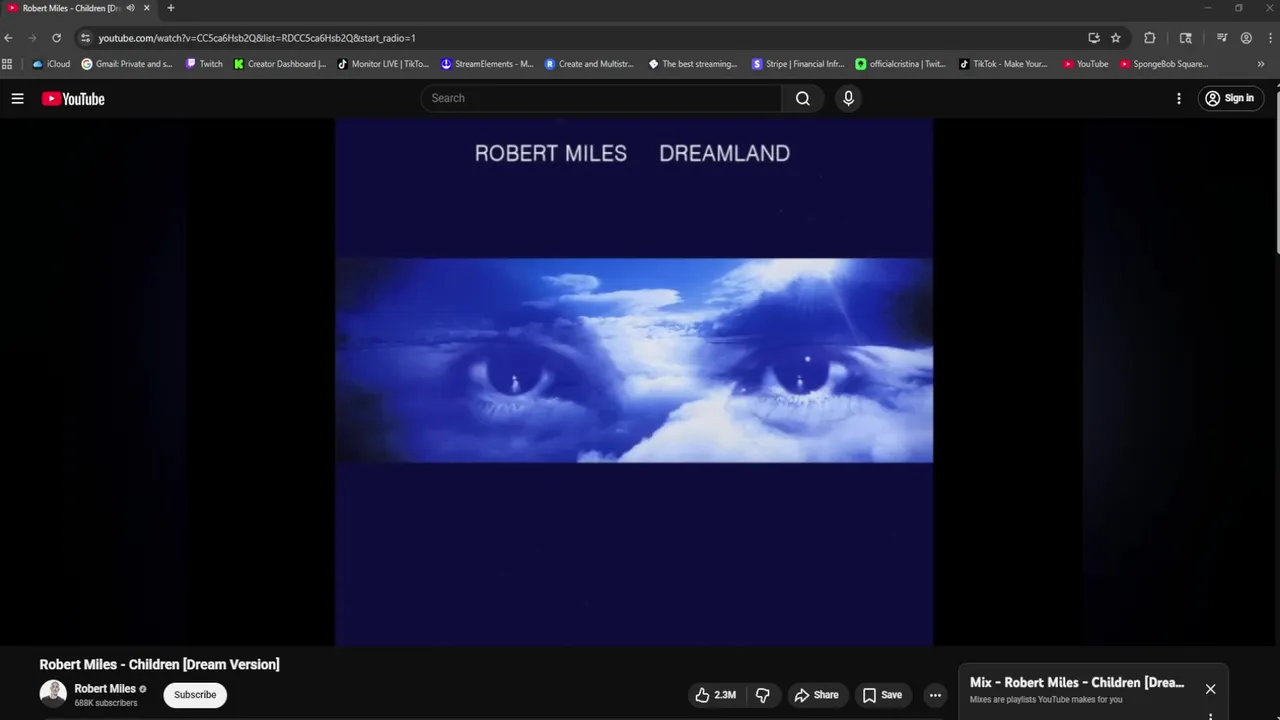Image resolution: width=1280 pixels, height=720 pixels.
Task: Click the address bar URL
Action: pos(257,38)
